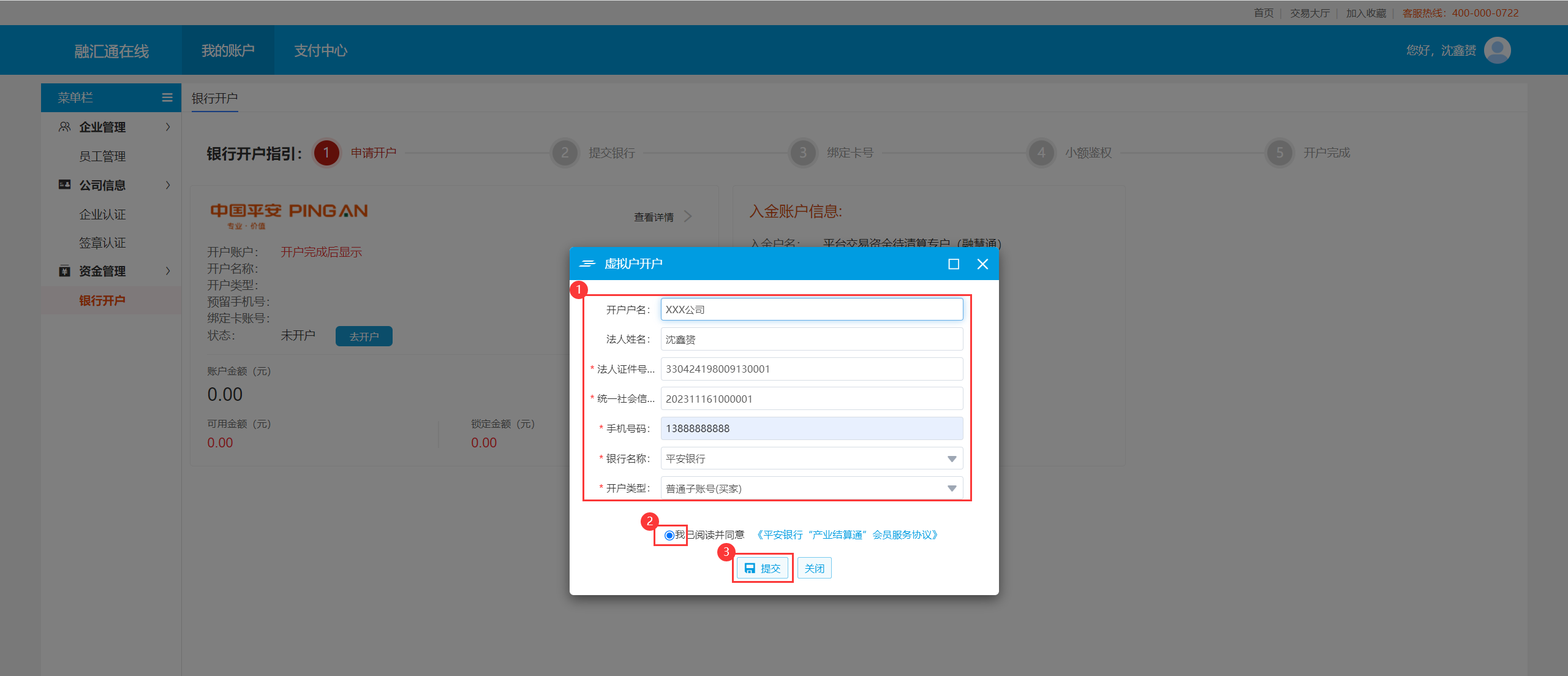Click the 客服热线 400-000-0722 text

[1460, 13]
